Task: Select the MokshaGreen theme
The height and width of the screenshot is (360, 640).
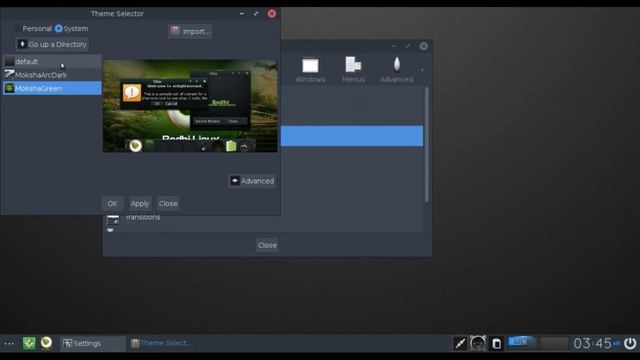Action: pos(52,88)
